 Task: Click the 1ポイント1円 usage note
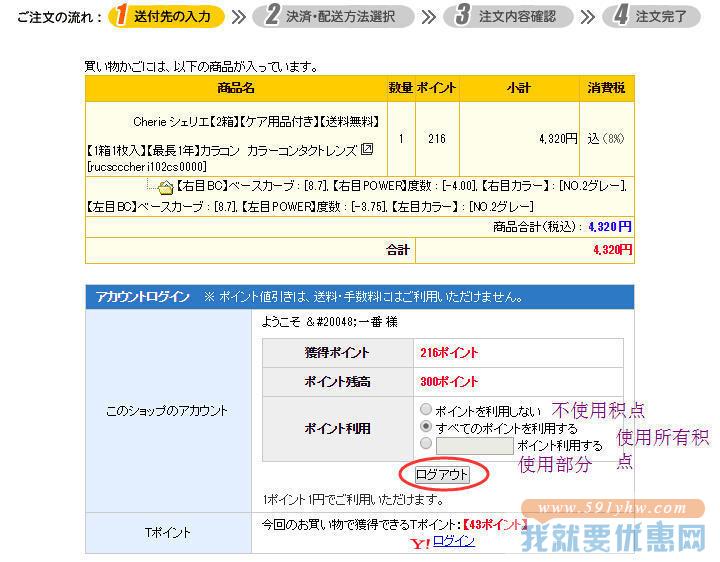tap(354, 500)
